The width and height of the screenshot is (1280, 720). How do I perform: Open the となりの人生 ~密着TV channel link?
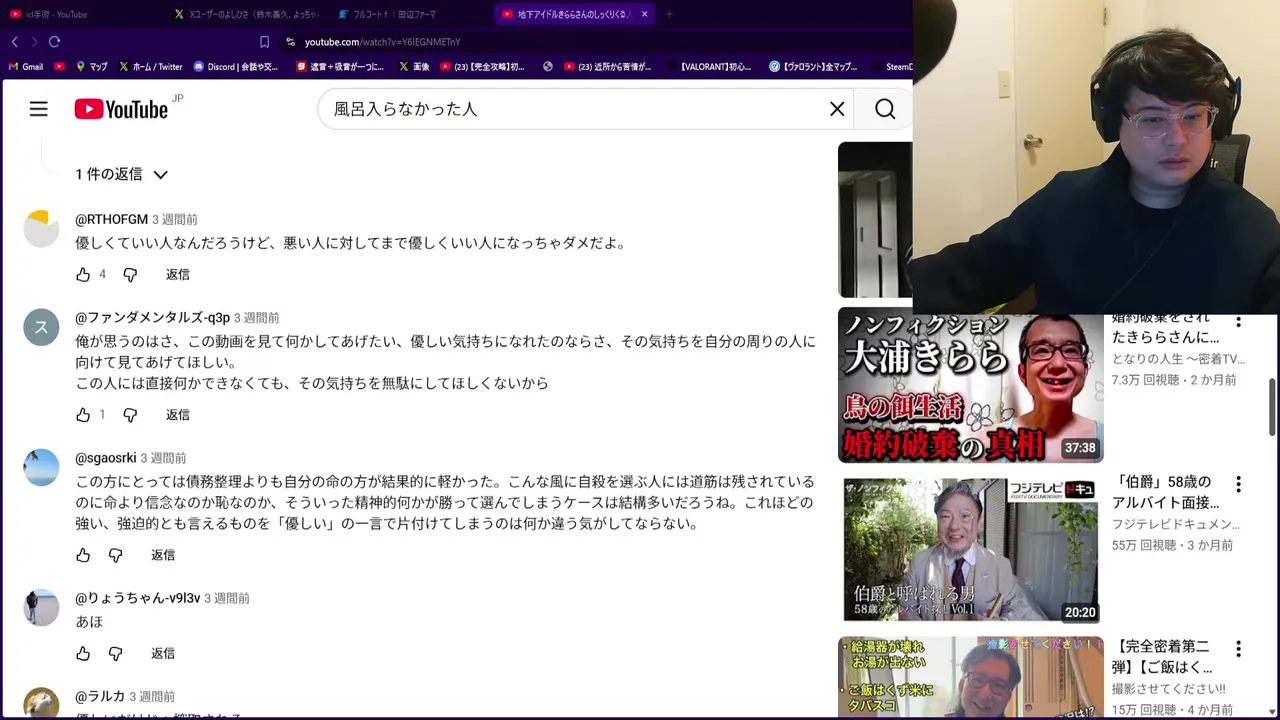1178,359
